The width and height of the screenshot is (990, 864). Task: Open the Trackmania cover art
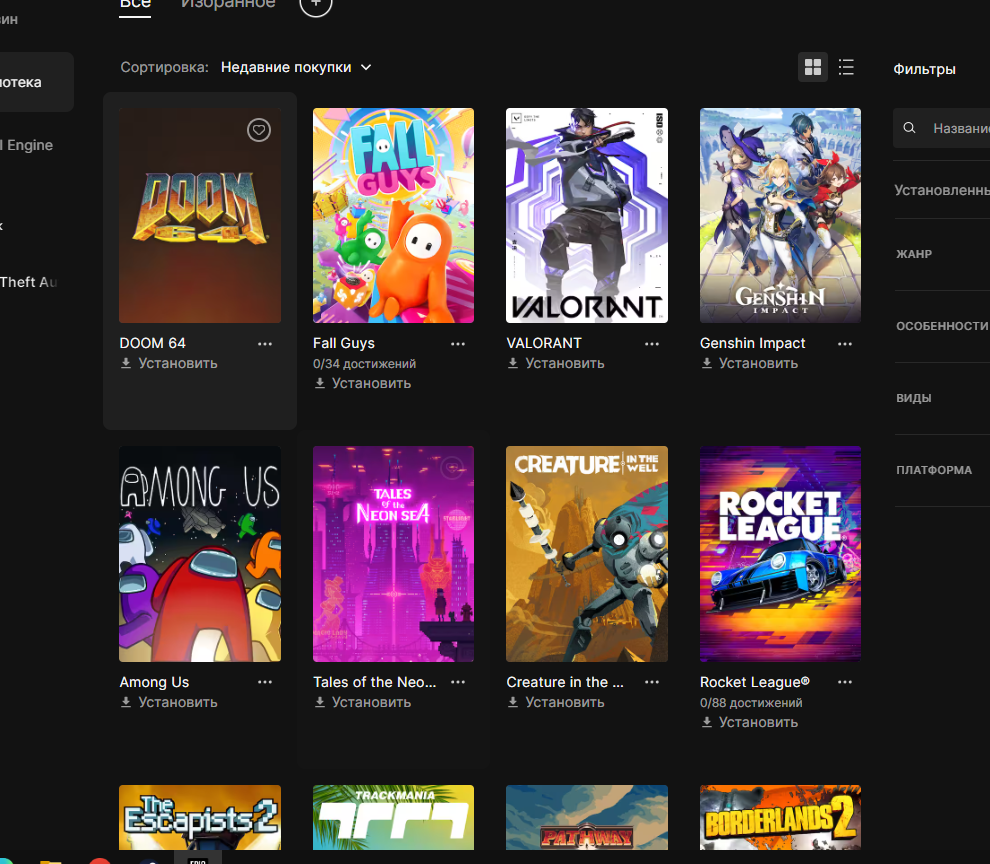[393, 817]
